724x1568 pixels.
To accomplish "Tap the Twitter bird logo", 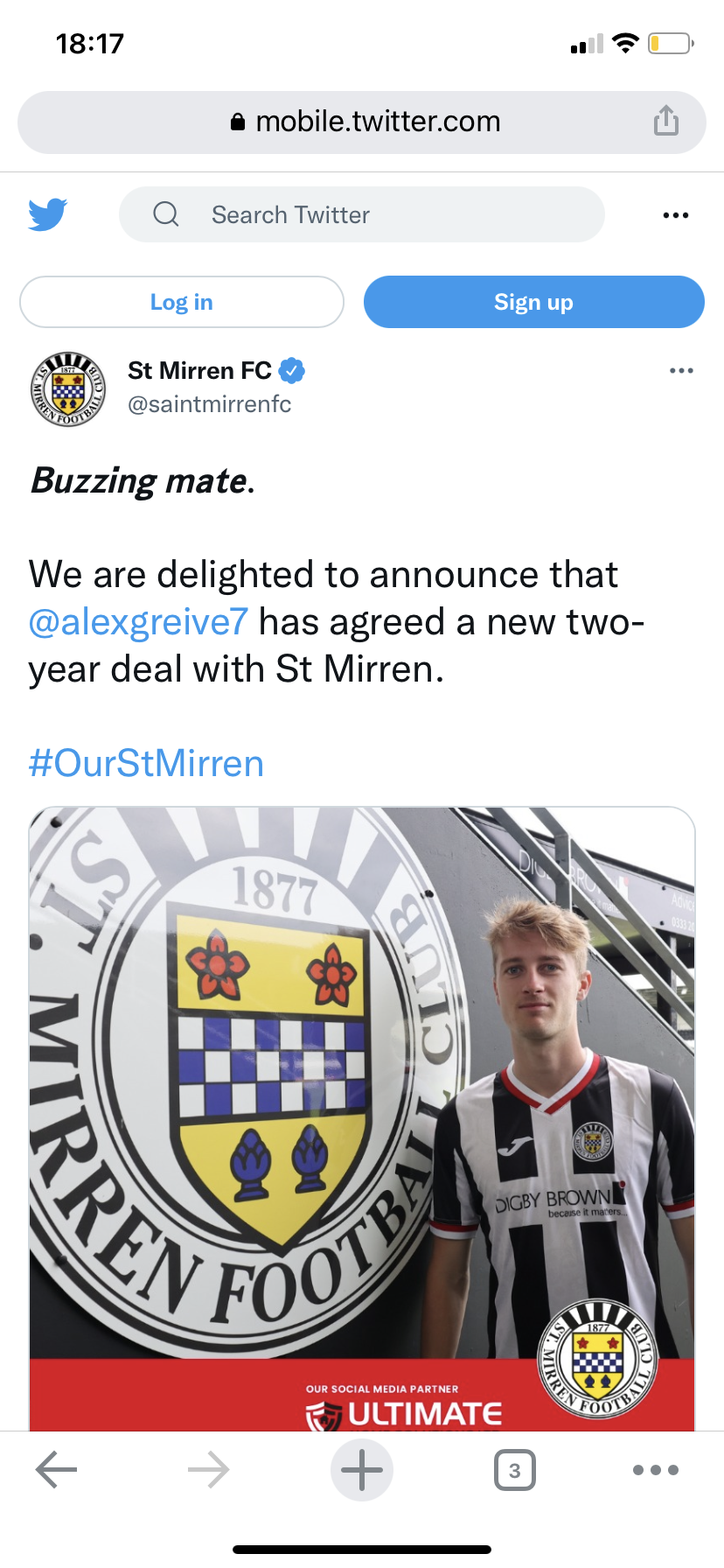I will tap(48, 214).
